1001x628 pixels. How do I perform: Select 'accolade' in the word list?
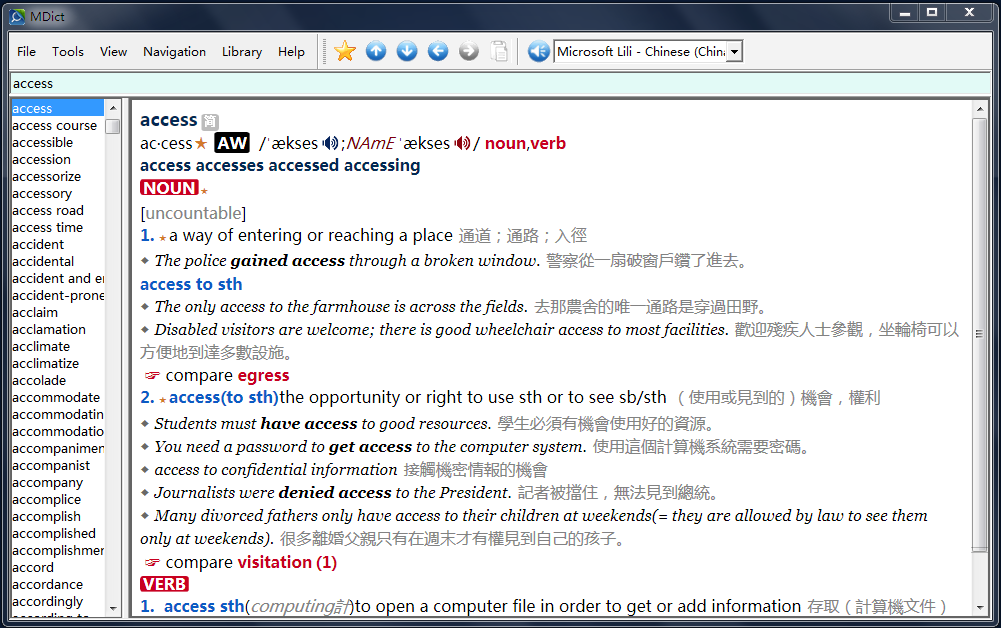pyautogui.click(x=39, y=380)
